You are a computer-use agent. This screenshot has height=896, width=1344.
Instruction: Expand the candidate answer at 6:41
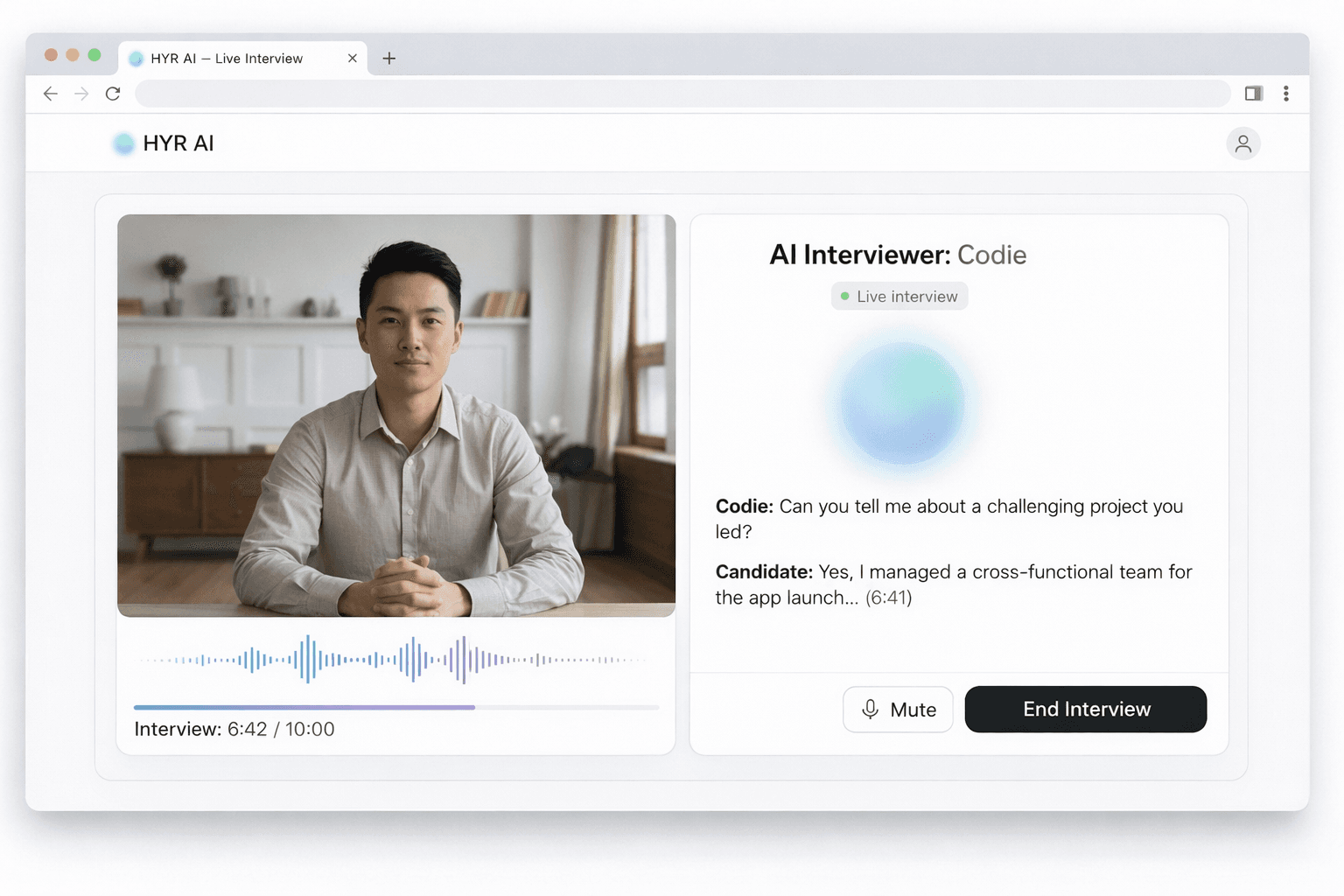click(887, 598)
